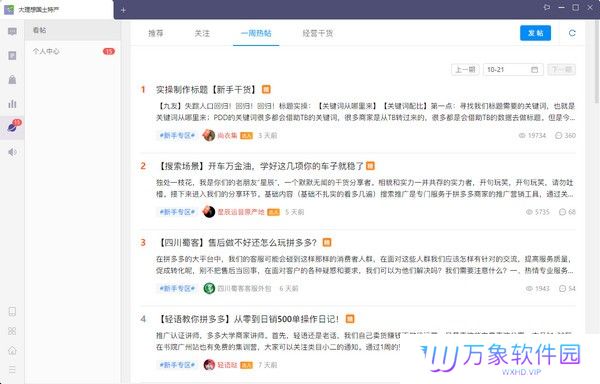Click #新手专区# tag on post 2
The image size is (600, 384).
[177, 212]
